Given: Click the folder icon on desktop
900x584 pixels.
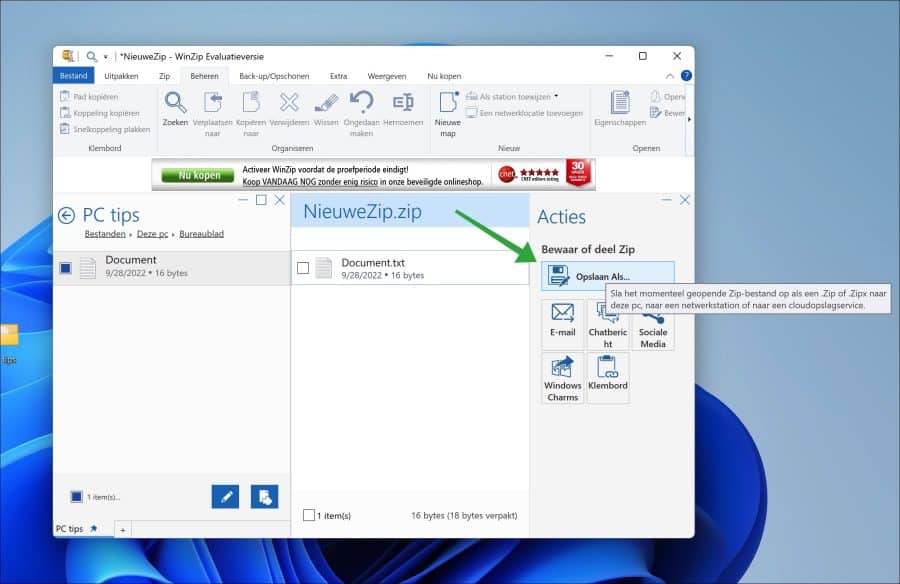Looking at the screenshot, I should [x=9, y=335].
